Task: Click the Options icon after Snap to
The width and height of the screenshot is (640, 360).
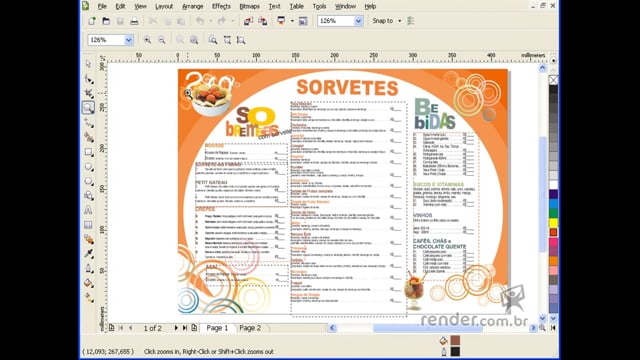Action: pyautogui.click(x=411, y=21)
